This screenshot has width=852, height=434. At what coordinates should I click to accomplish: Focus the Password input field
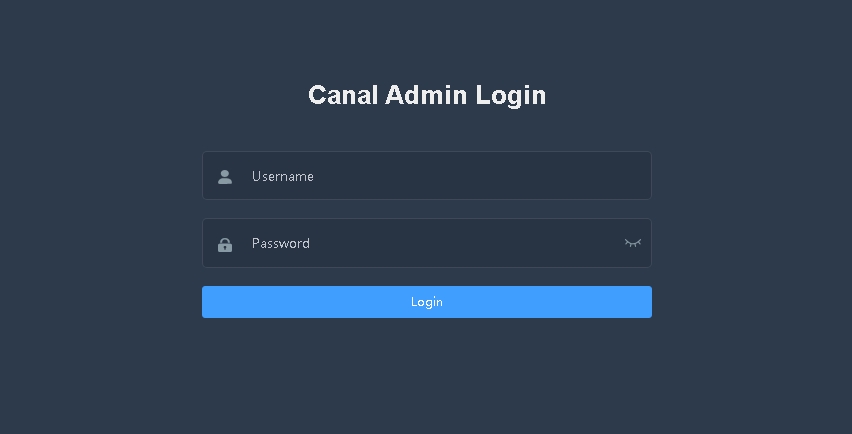(427, 243)
